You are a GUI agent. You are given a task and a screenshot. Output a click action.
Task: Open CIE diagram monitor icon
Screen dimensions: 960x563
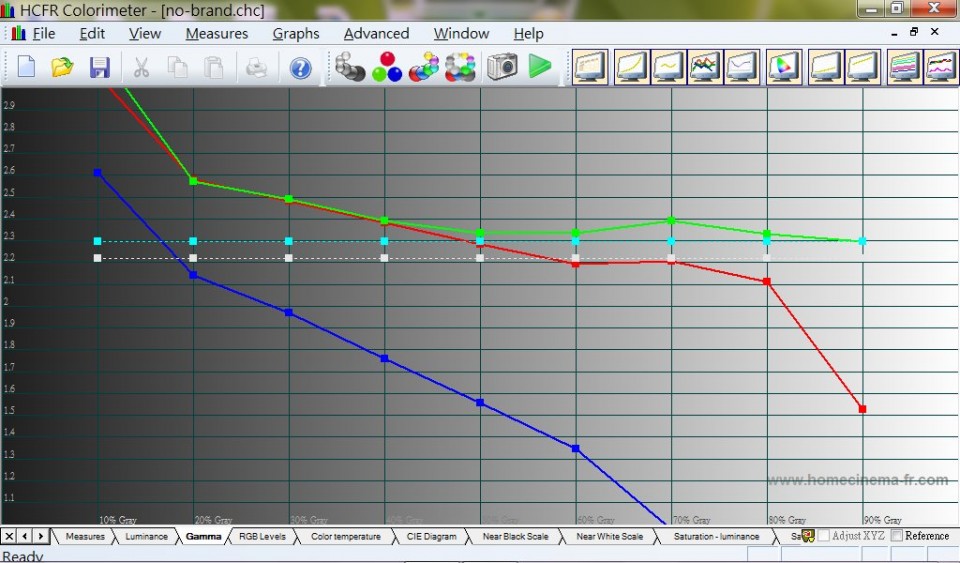[x=784, y=66]
